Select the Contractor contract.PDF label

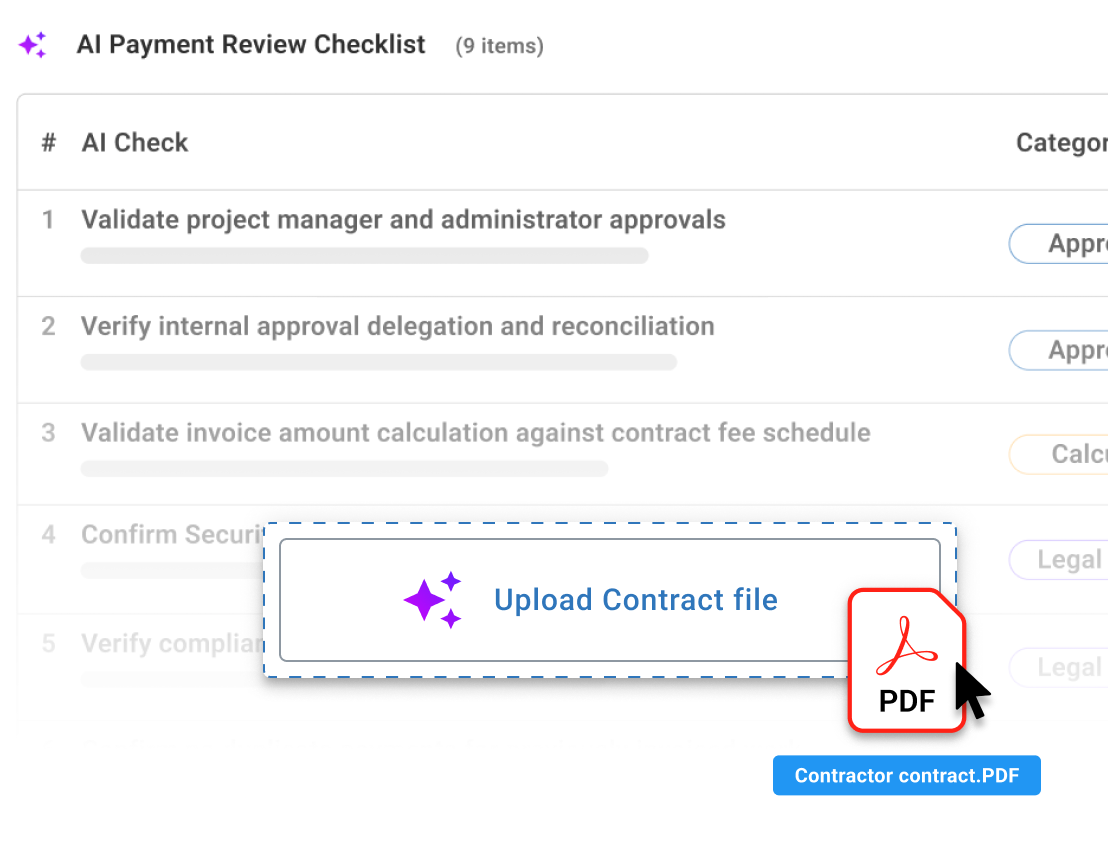906,775
